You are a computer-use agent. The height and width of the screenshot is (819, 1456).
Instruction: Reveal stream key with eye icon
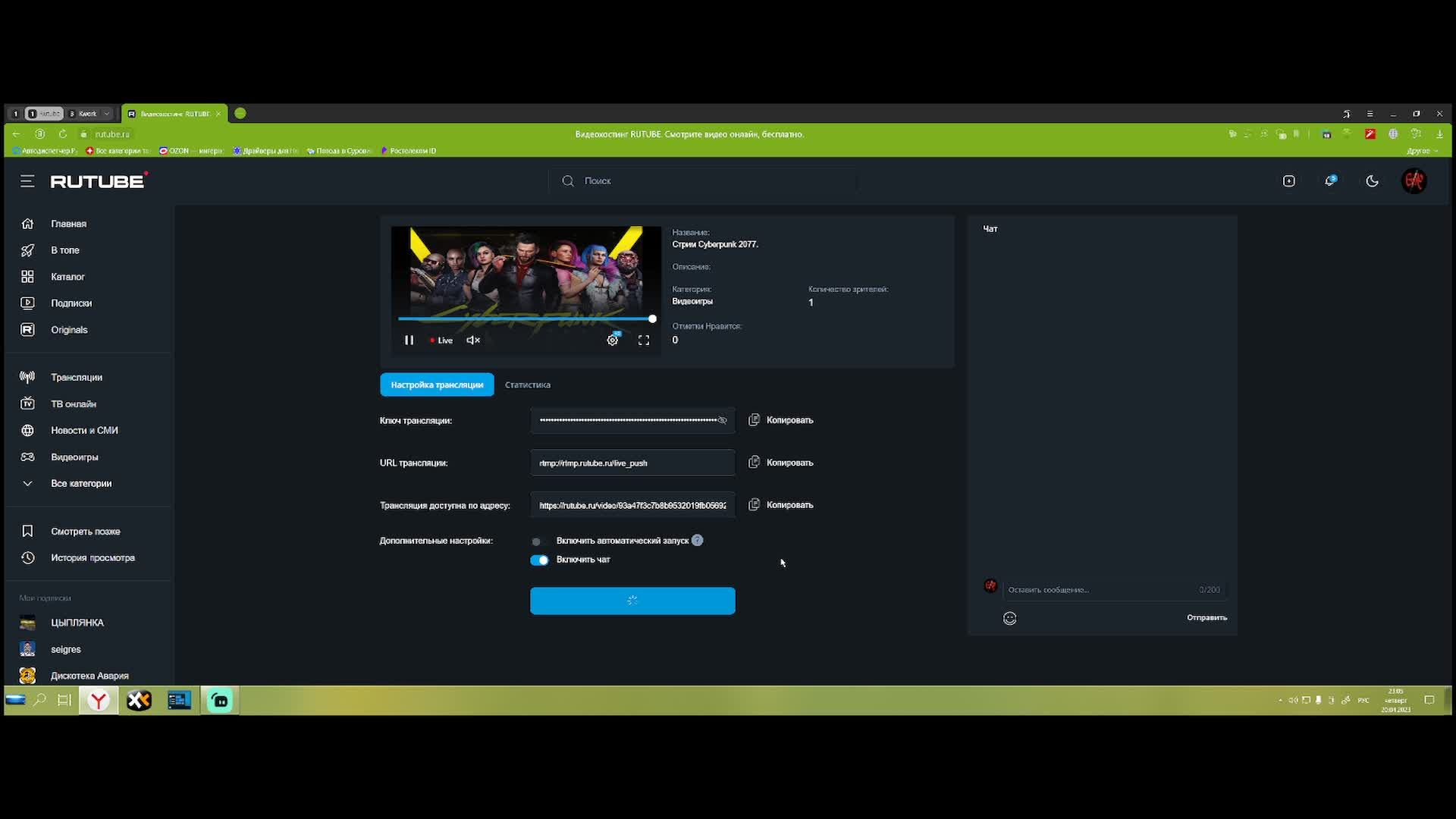click(x=723, y=420)
